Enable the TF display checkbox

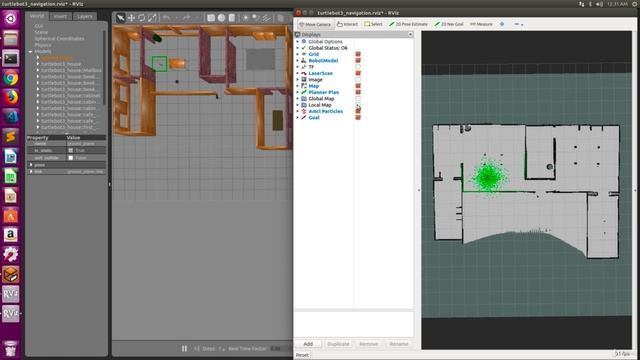358,67
